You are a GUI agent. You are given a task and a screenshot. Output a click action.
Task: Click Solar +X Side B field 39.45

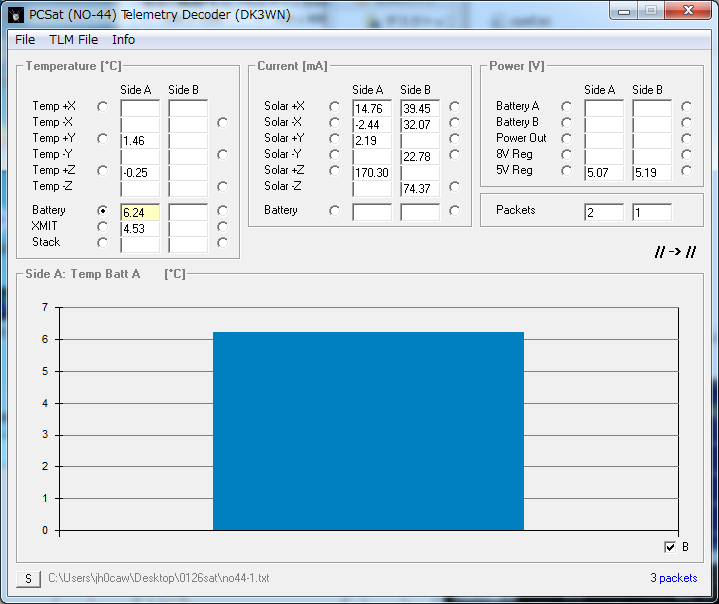click(420, 108)
